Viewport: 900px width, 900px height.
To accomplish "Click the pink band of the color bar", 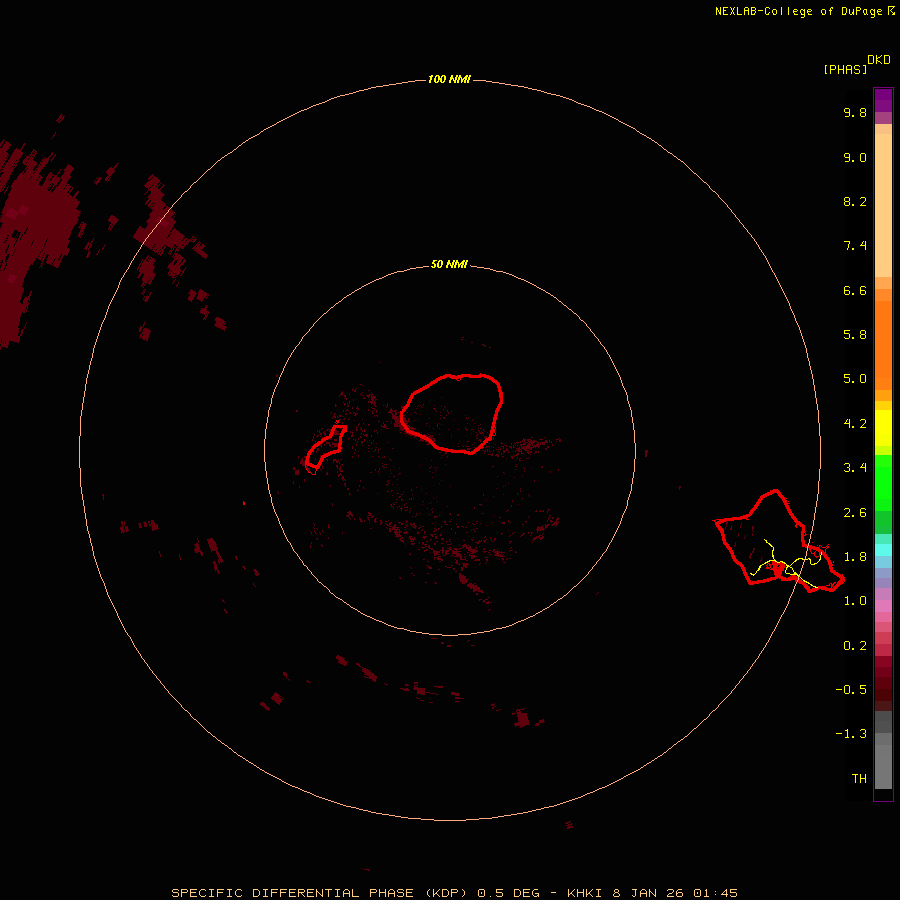I will coord(883,606).
